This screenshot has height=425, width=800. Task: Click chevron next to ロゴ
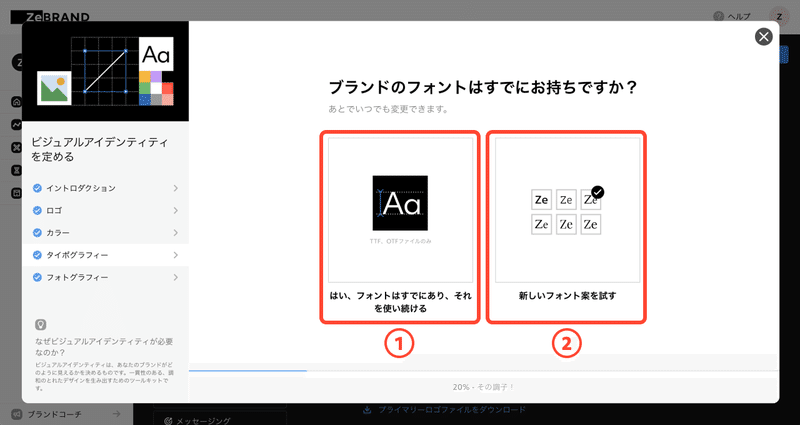point(176,210)
